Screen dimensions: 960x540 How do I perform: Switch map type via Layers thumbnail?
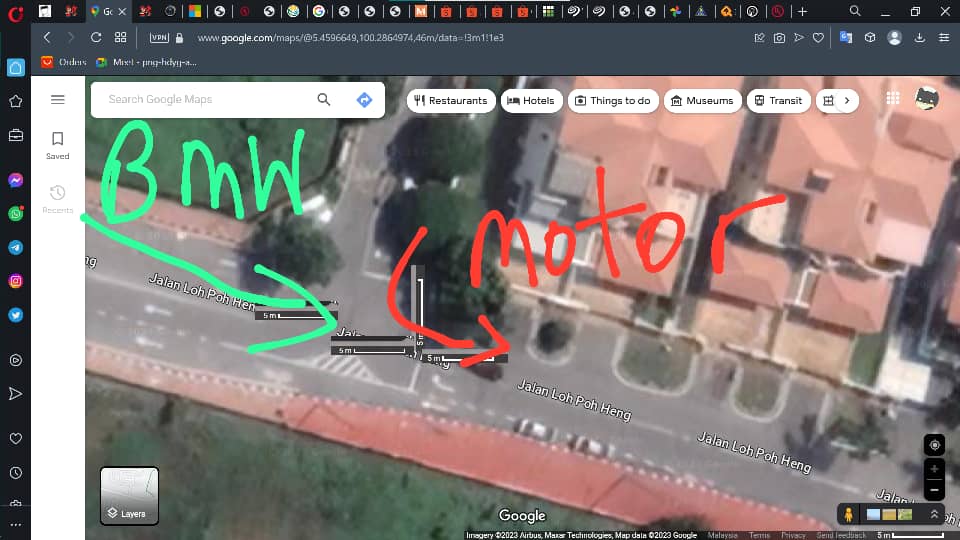(129, 496)
